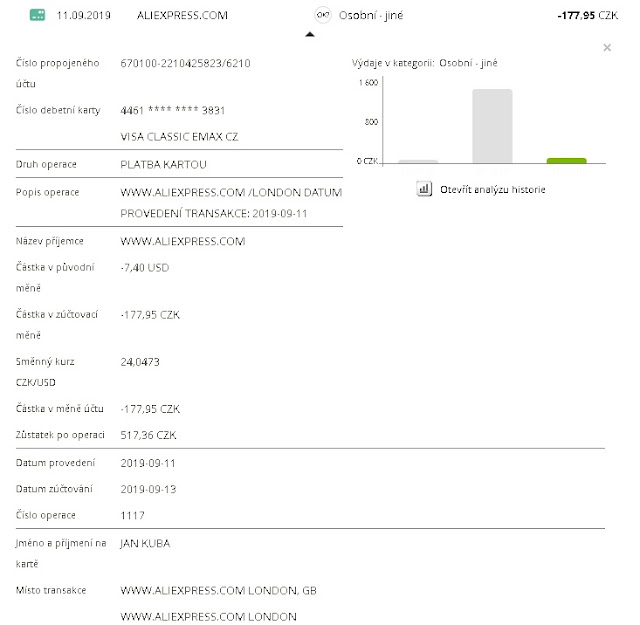Click VISA CLASSIC EMAX CZ text
This screenshot has width=640, height=625.
click(x=179, y=137)
